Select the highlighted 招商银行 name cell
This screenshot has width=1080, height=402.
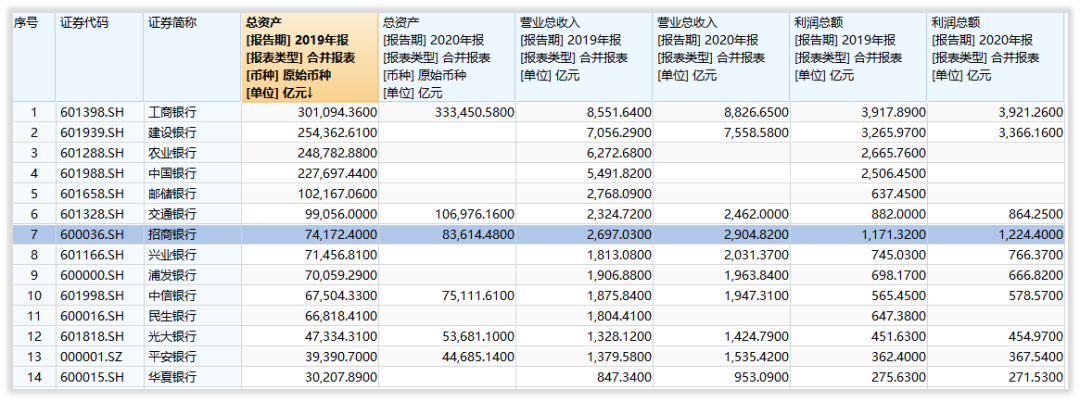pos(192,234)
